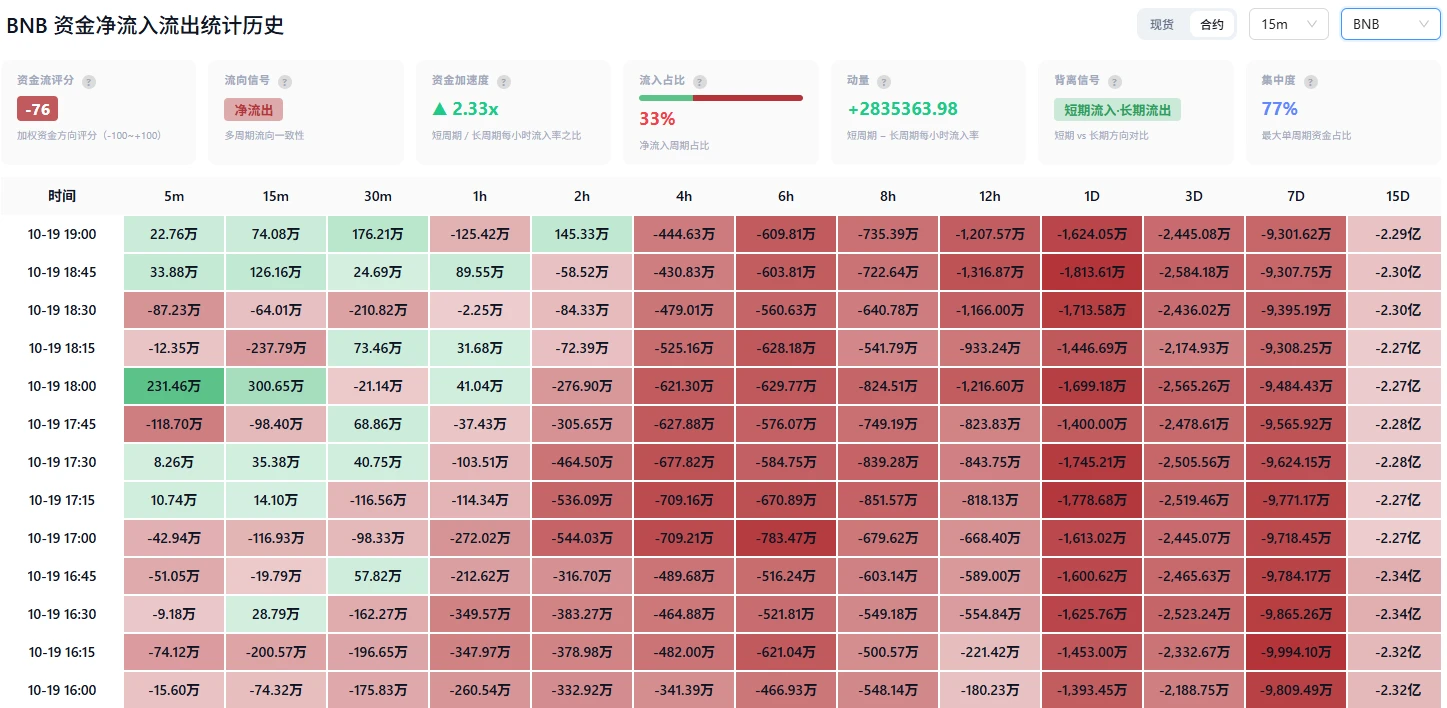Click the 短期流入·长期流出 divergence badge
Image resolution: width=1447 pixels, height=708 pixels.
pyautogui.click(x=1117, y=110)
